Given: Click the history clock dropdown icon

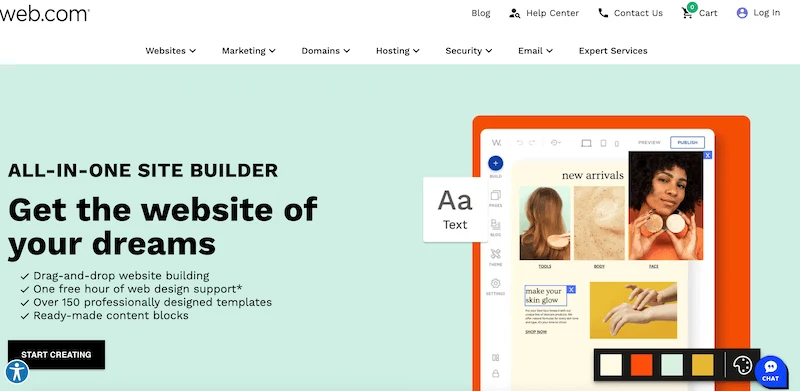Looking at the screenshot, I should (x=556, y=142).
